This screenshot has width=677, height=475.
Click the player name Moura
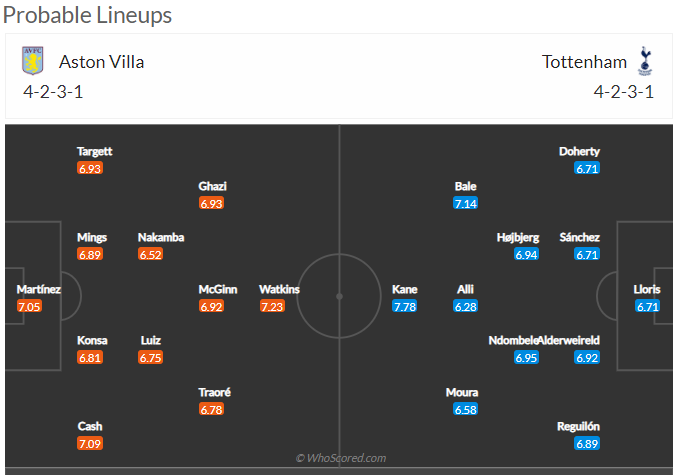[462, 393]
